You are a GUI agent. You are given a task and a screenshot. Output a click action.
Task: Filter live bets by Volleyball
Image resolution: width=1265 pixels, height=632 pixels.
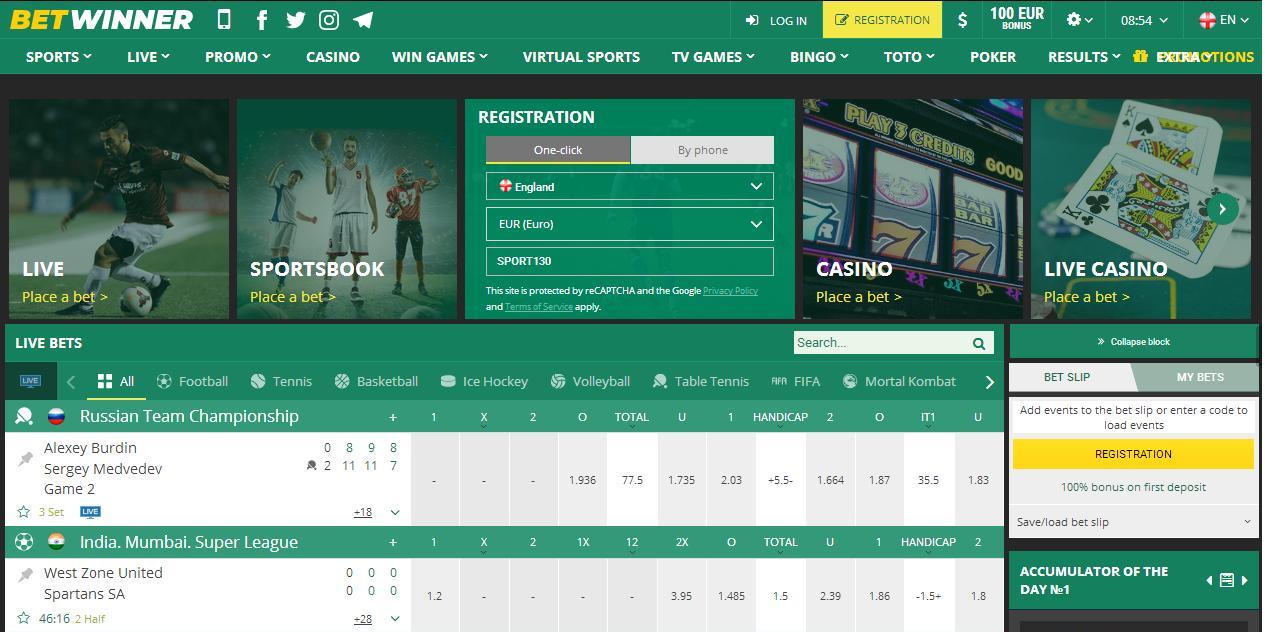point(590,381)
